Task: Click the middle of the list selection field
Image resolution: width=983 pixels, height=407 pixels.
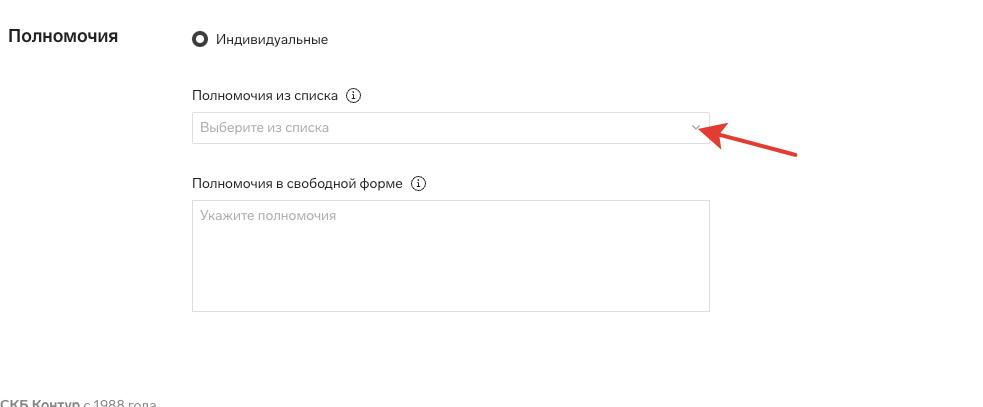Action: (450, 128)
